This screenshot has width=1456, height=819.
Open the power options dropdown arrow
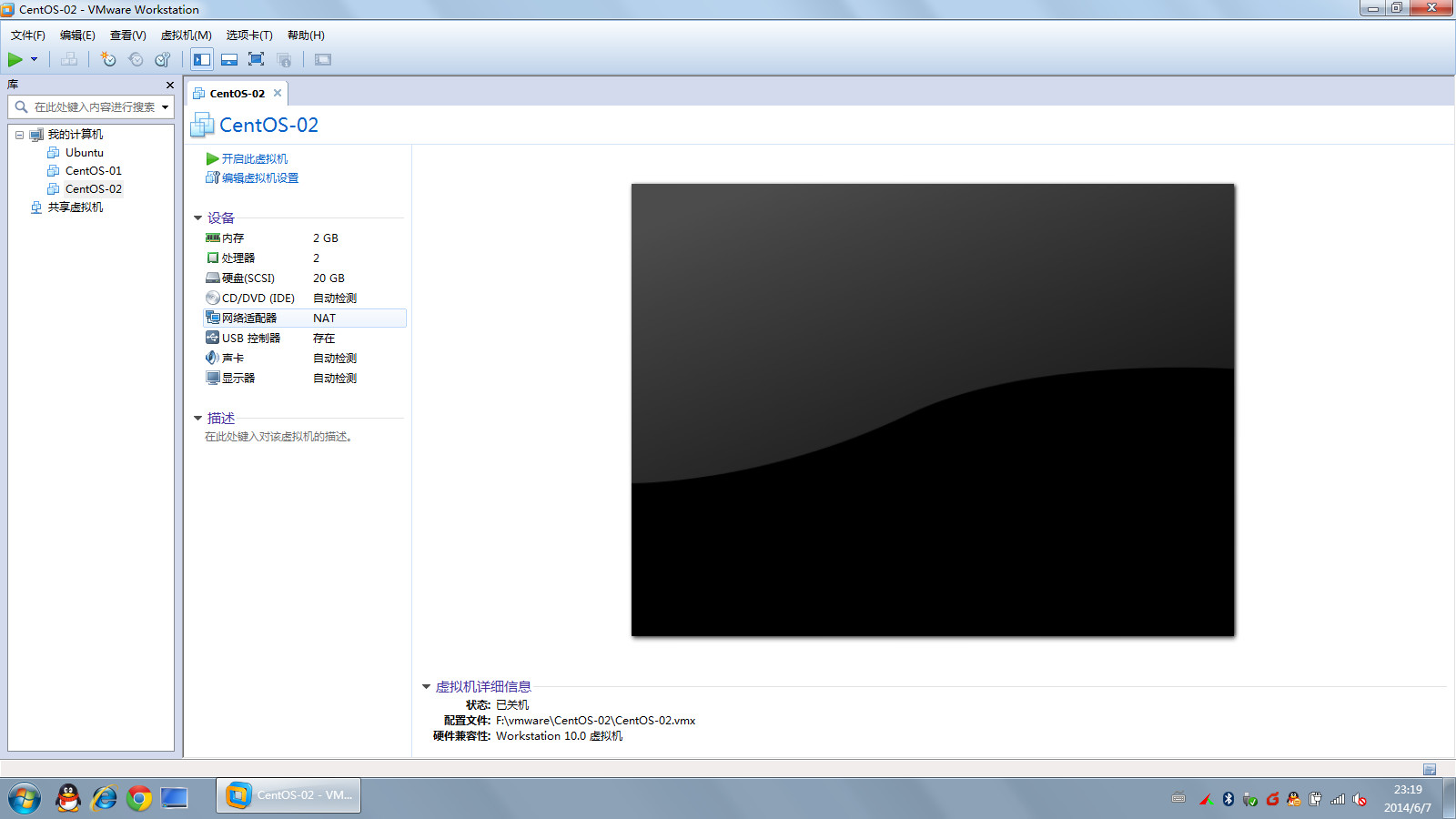[x=35, y=59]
